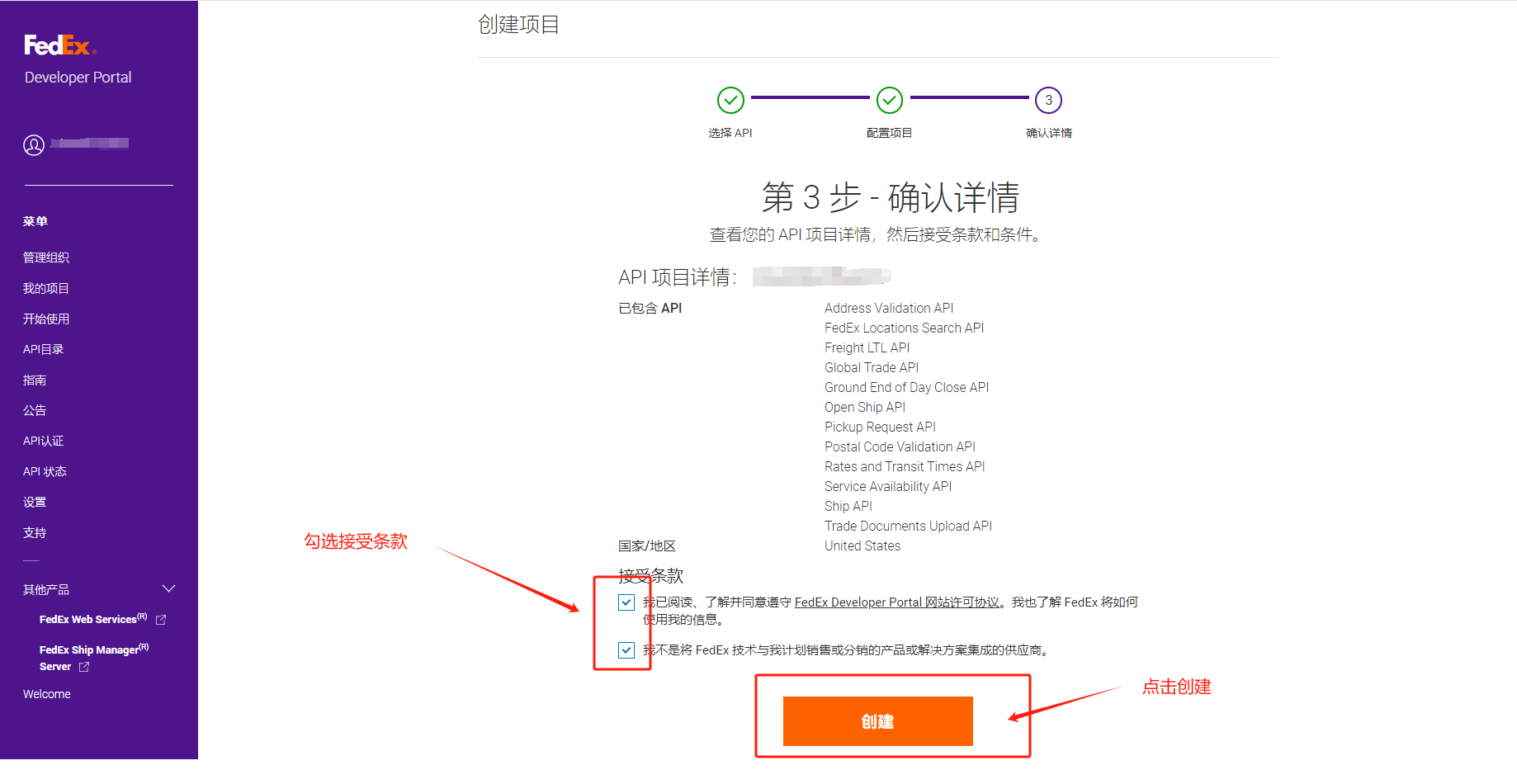Check the API 状态 page

tap(45, 471)
